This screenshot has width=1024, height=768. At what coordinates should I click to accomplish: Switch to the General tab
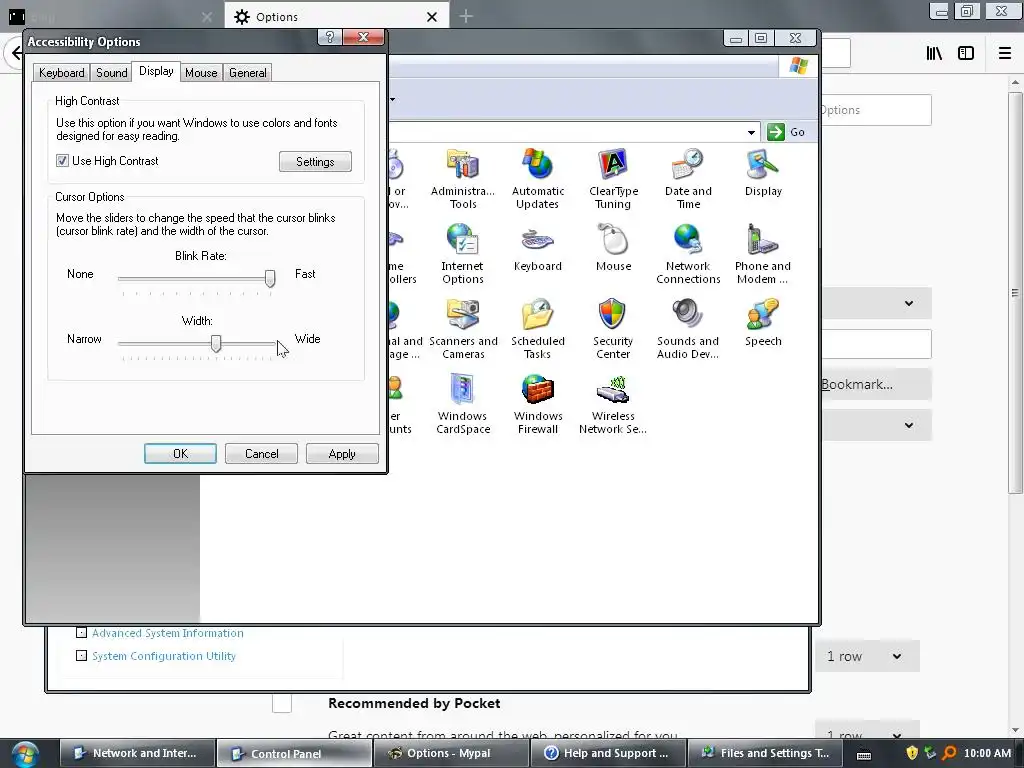(248, 72)
